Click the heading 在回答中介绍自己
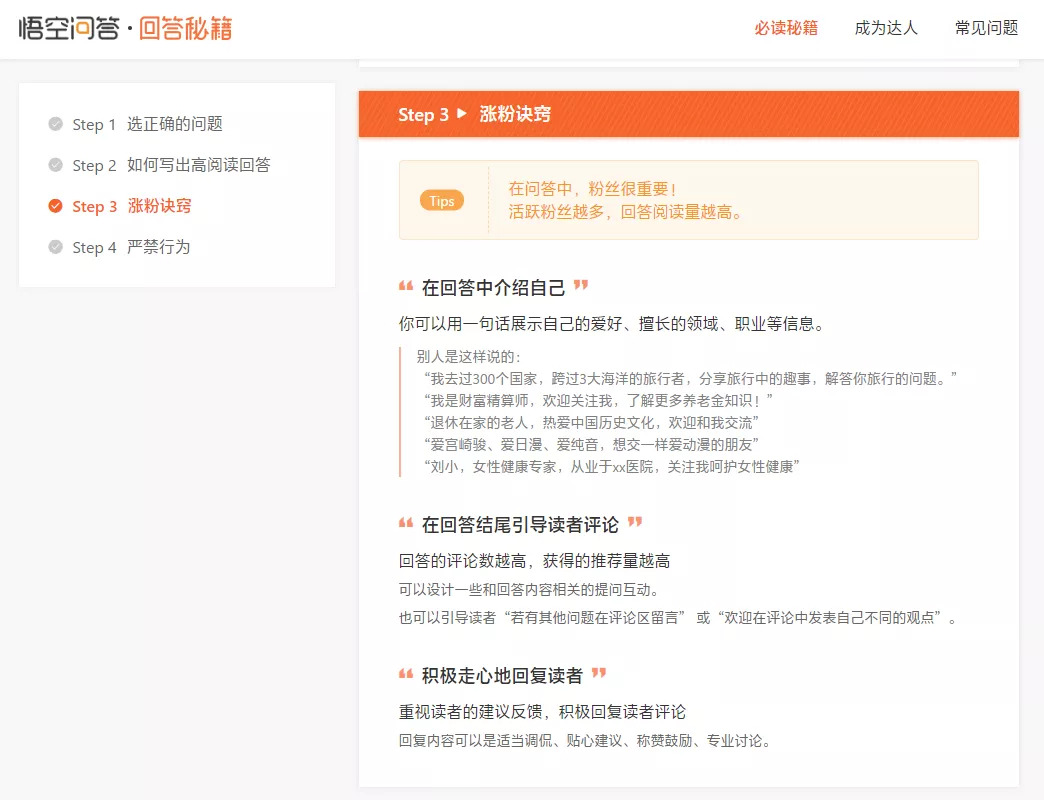The height and width of the screenshot is (800, 1044). click(493, 288)
